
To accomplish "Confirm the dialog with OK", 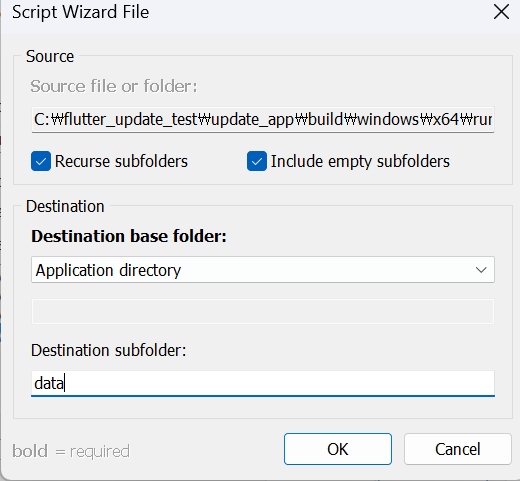I will (x=338, y=449).
